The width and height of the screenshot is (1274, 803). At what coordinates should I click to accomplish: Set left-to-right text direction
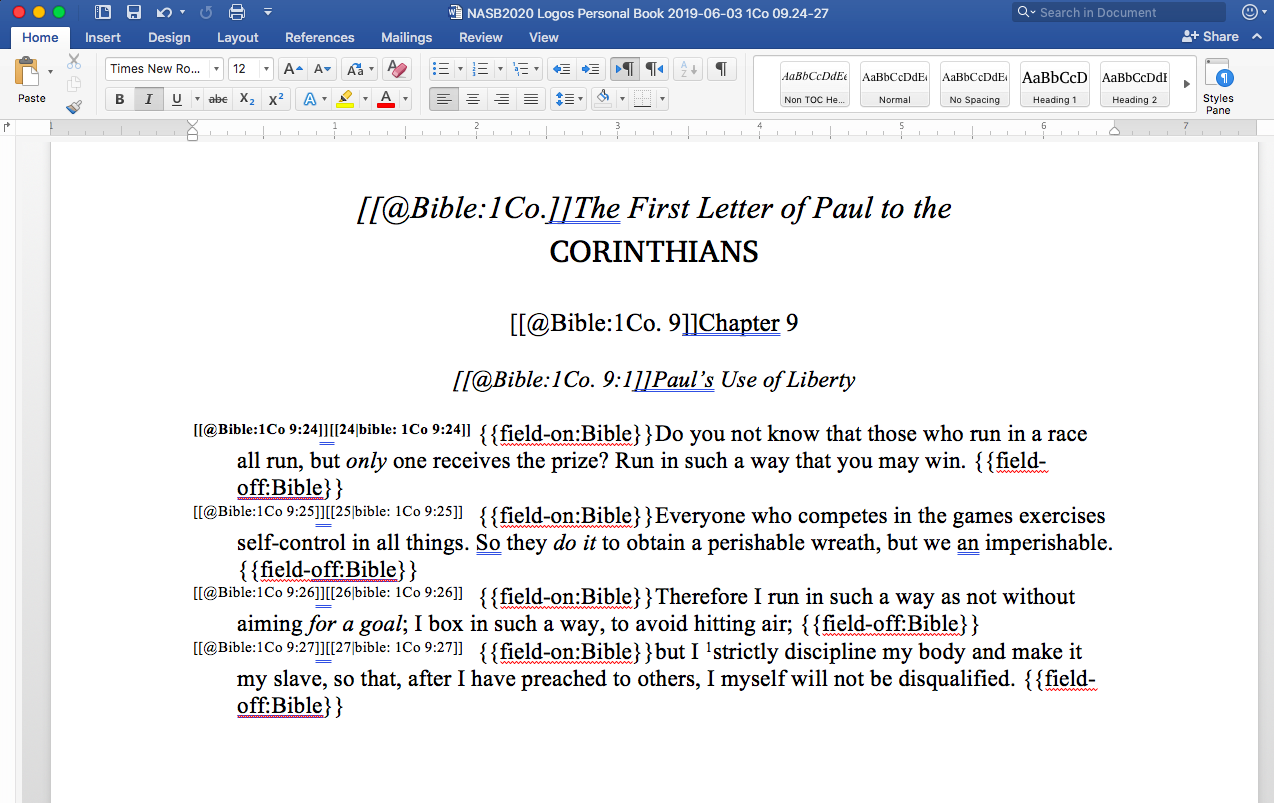pos(624,69)
